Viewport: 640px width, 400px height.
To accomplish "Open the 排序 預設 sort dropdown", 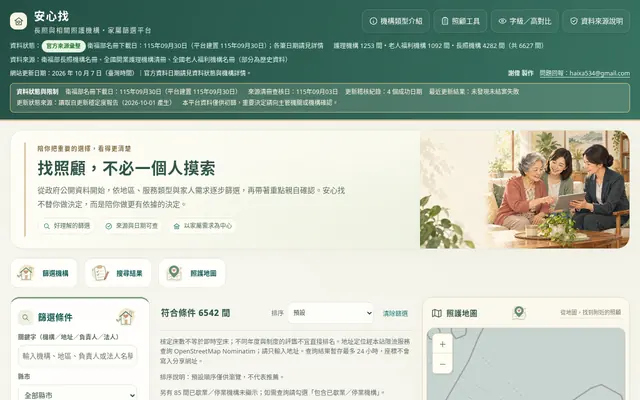I will pyautogui.click(x=330, y=313).
